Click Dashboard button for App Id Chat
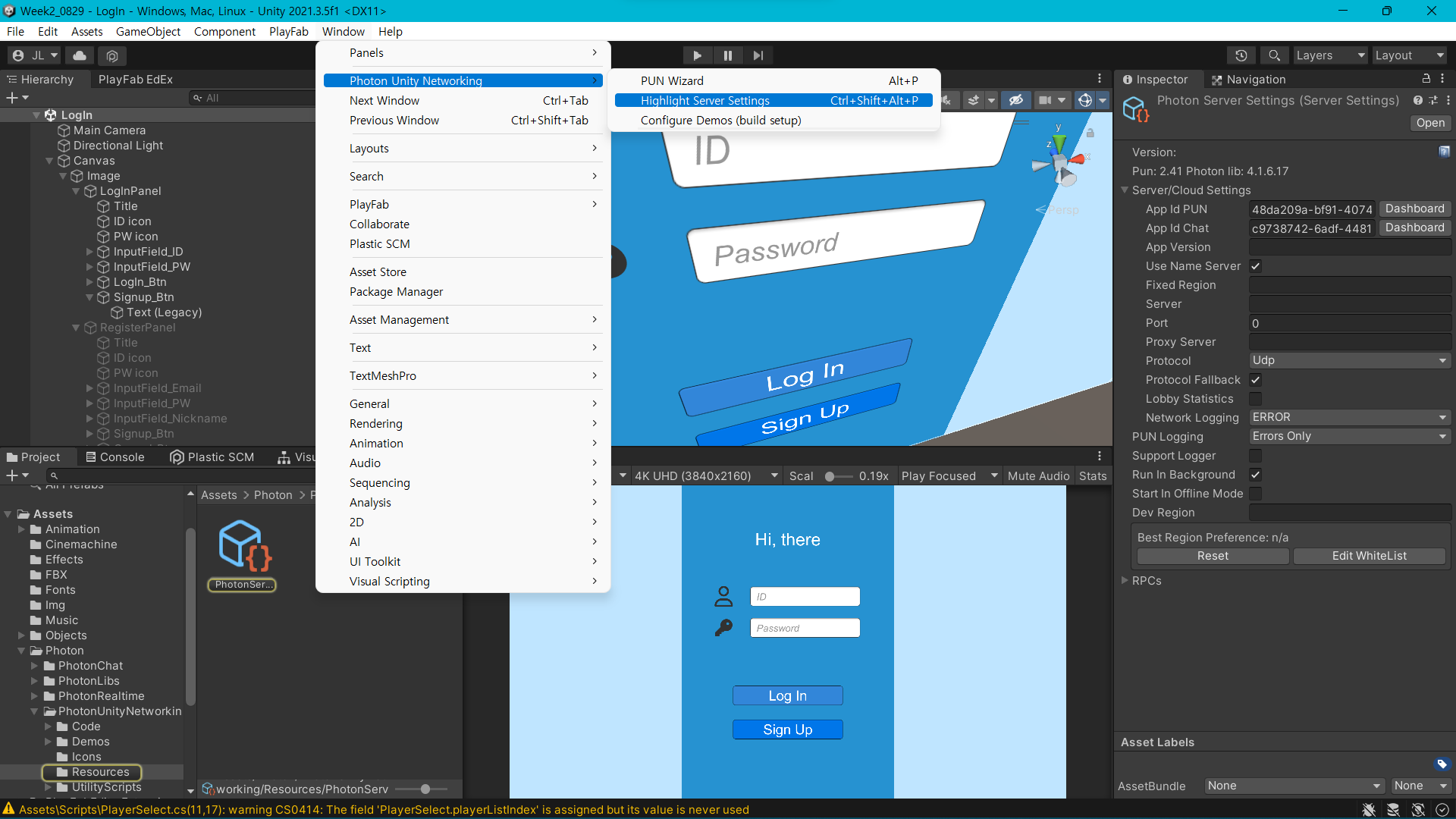The height and width of the screenshot is (819, 1456). 1414,228
